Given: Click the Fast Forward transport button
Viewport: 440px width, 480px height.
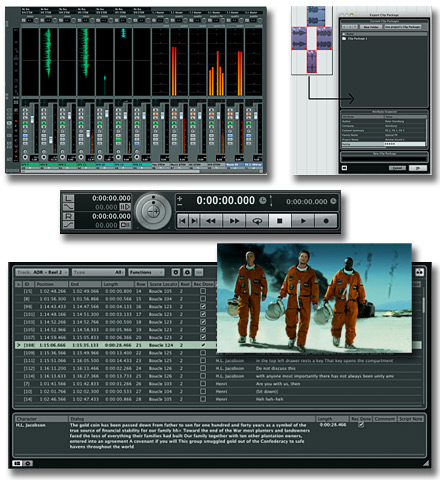Looking at the screenshot, I should [x=234, y=221].
